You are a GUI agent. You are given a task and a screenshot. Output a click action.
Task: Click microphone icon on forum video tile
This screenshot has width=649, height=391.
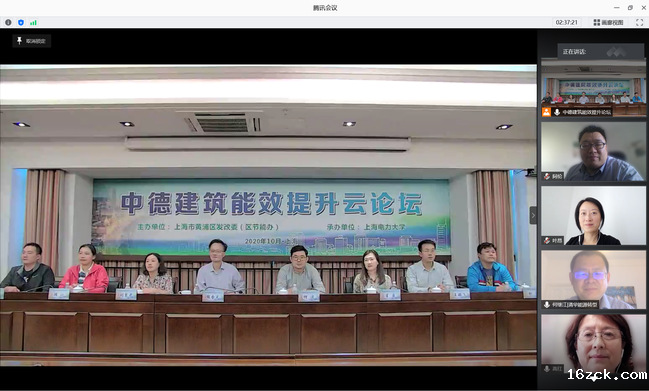pos(557,112)
